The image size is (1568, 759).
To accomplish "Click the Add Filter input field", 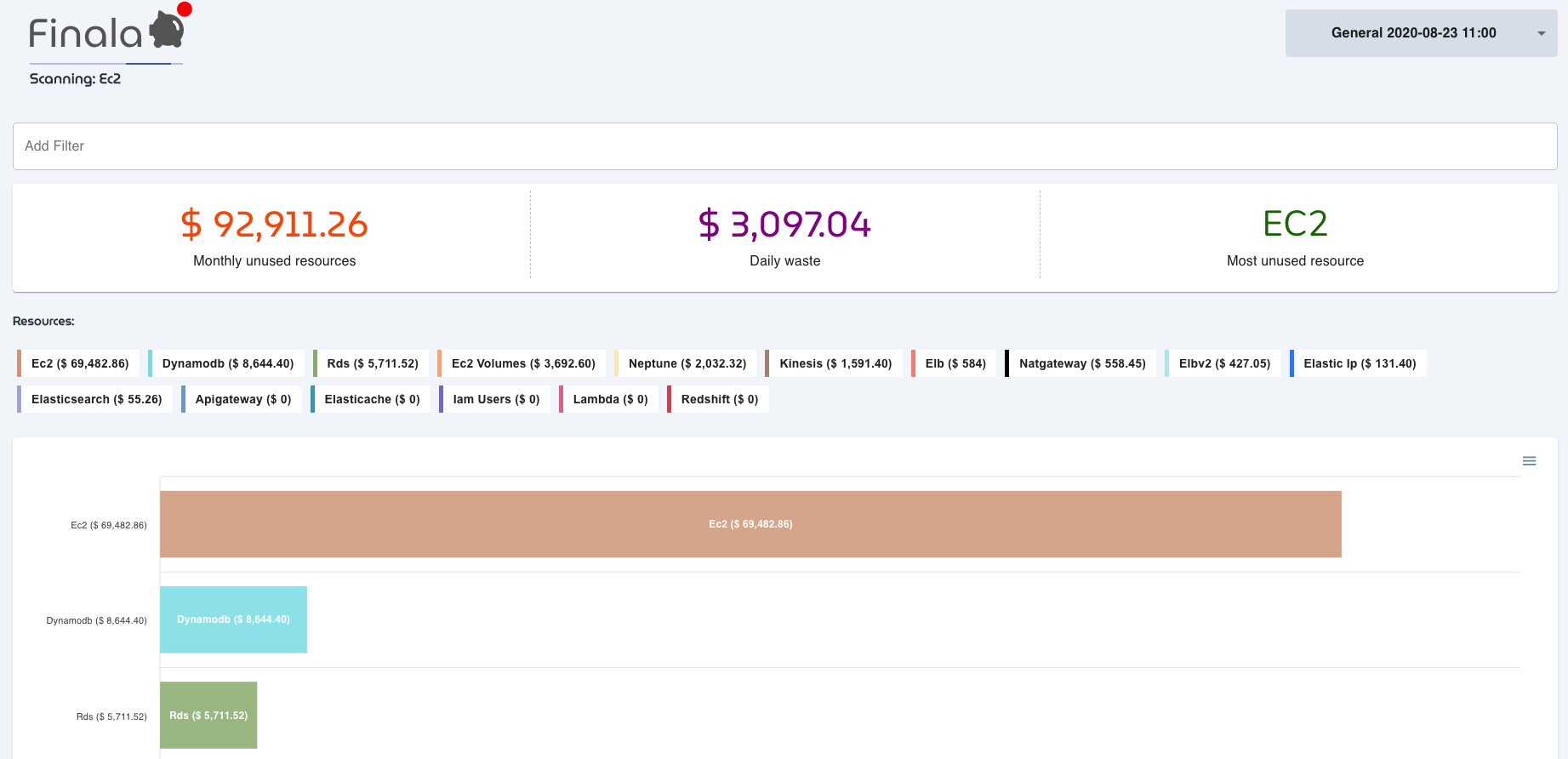I will [x=784, y=146].
